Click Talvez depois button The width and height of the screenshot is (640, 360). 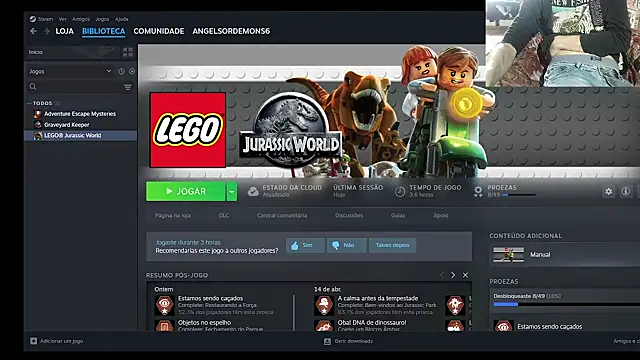pos(392,245)
